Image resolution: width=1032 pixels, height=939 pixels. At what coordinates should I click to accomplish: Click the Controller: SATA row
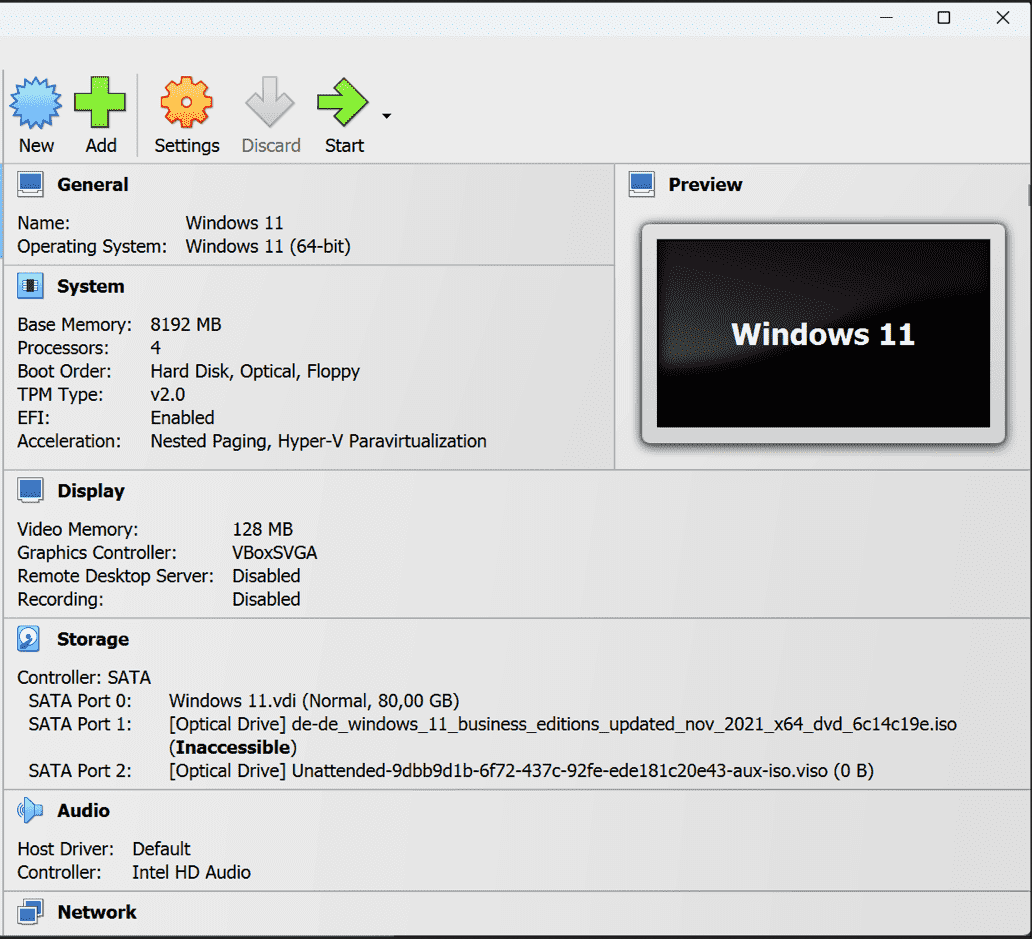point(84,677)
